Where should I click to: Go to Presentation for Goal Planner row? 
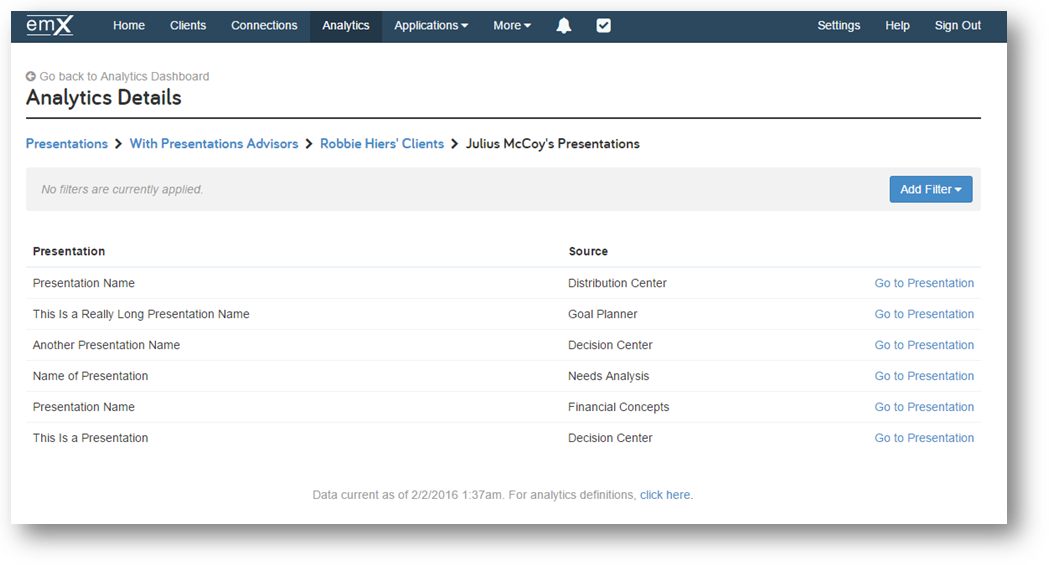click(x=924, y=314)
